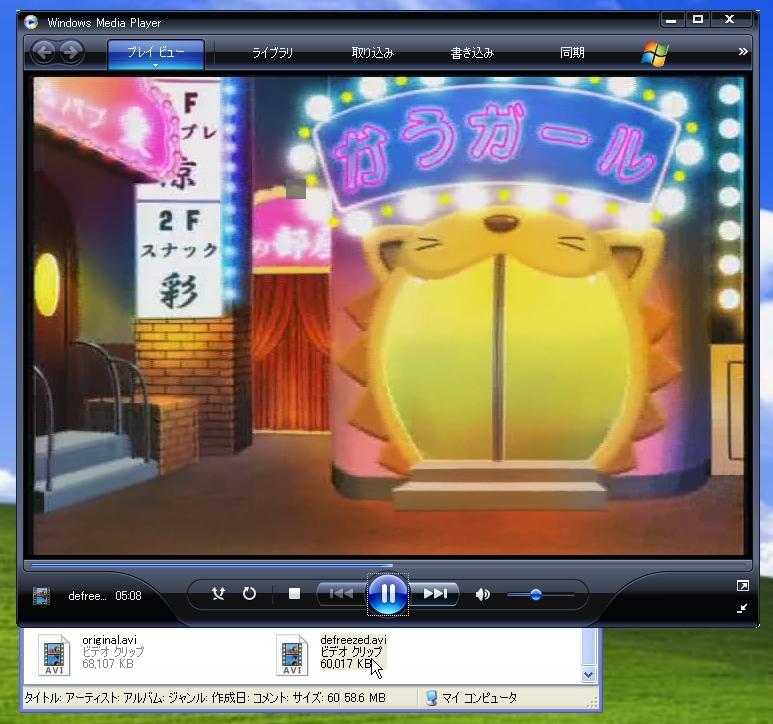773x724 pixels.
Task: Toggle shuffle mode
Action: [218, 594]
